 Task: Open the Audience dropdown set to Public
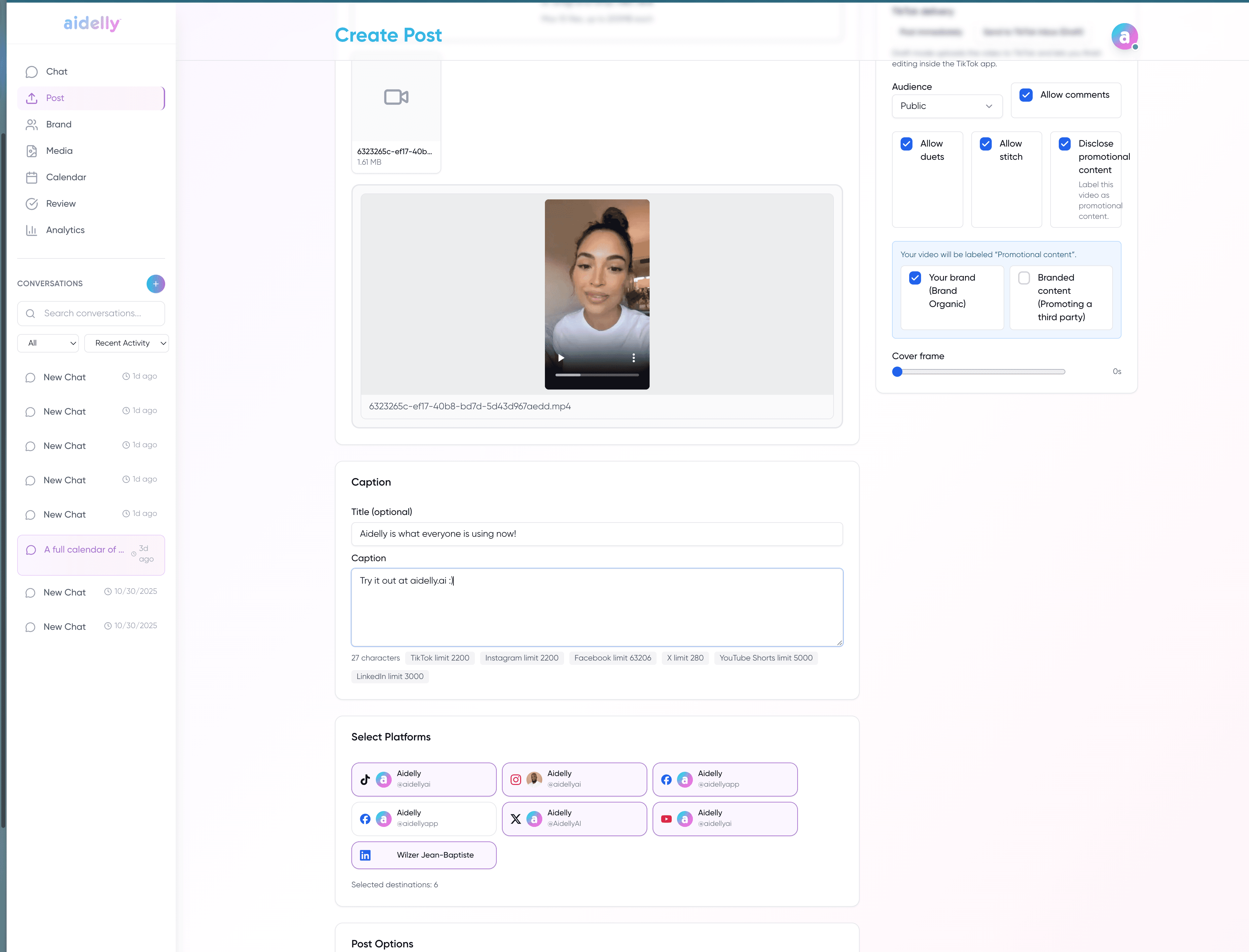(x=946, y=106)
